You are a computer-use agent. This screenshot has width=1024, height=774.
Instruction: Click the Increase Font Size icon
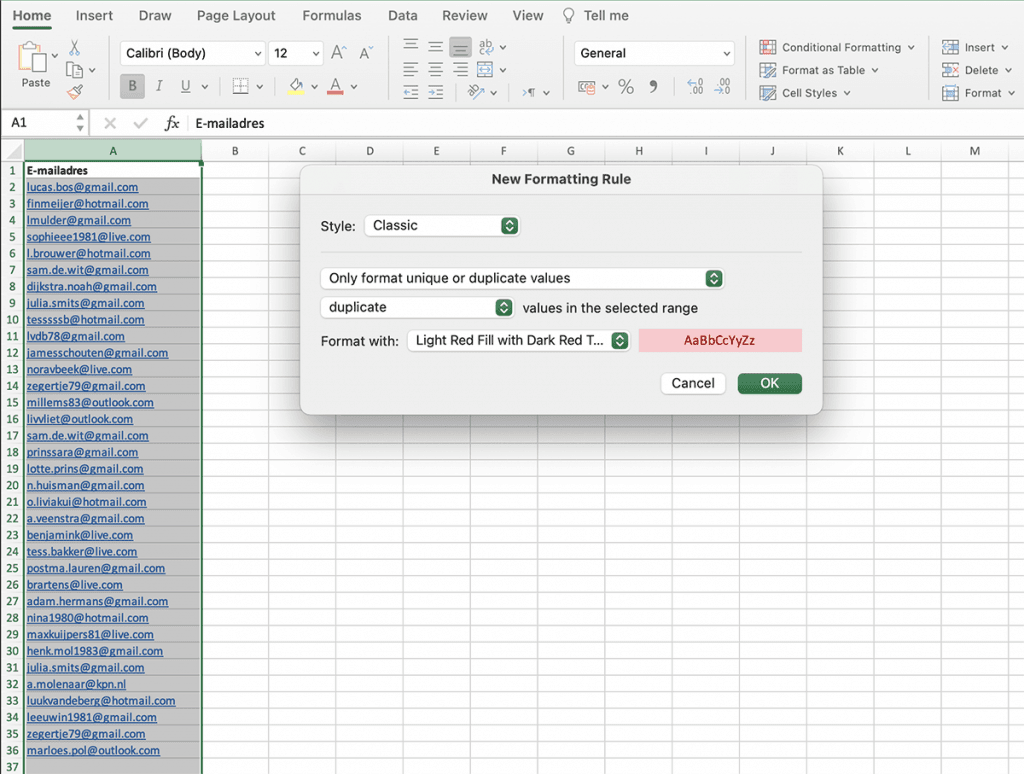[x=339, y=53]
